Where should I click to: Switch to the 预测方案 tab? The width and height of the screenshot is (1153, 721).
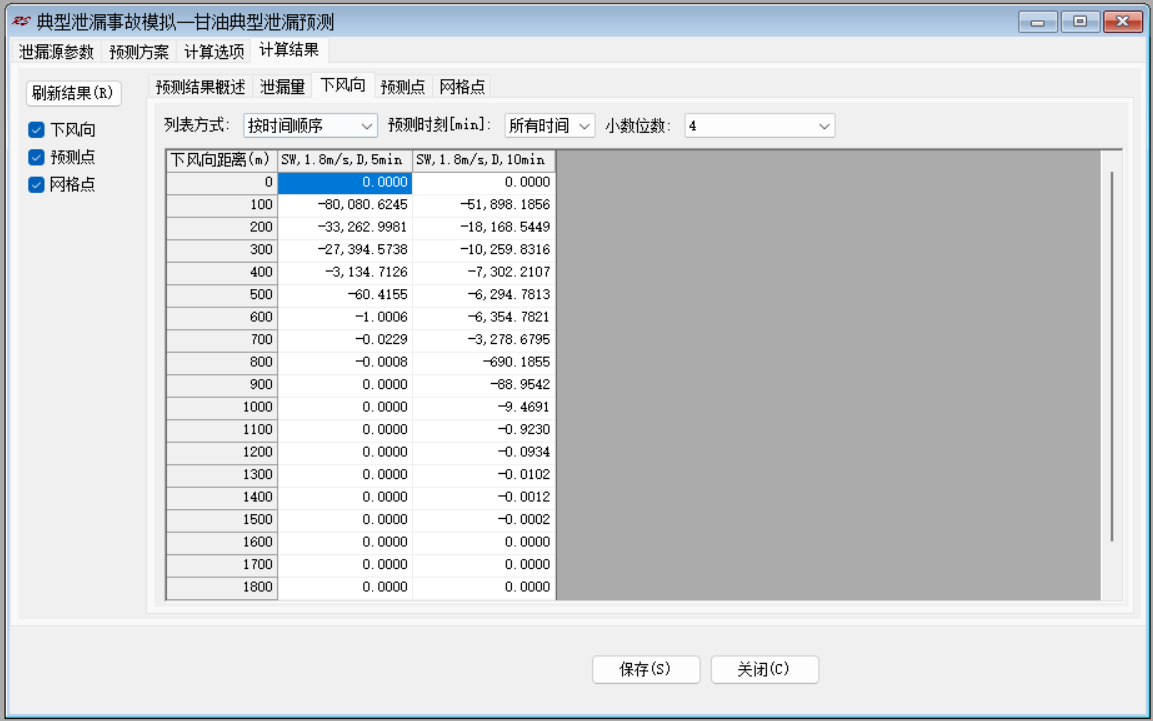coord(139,51)
